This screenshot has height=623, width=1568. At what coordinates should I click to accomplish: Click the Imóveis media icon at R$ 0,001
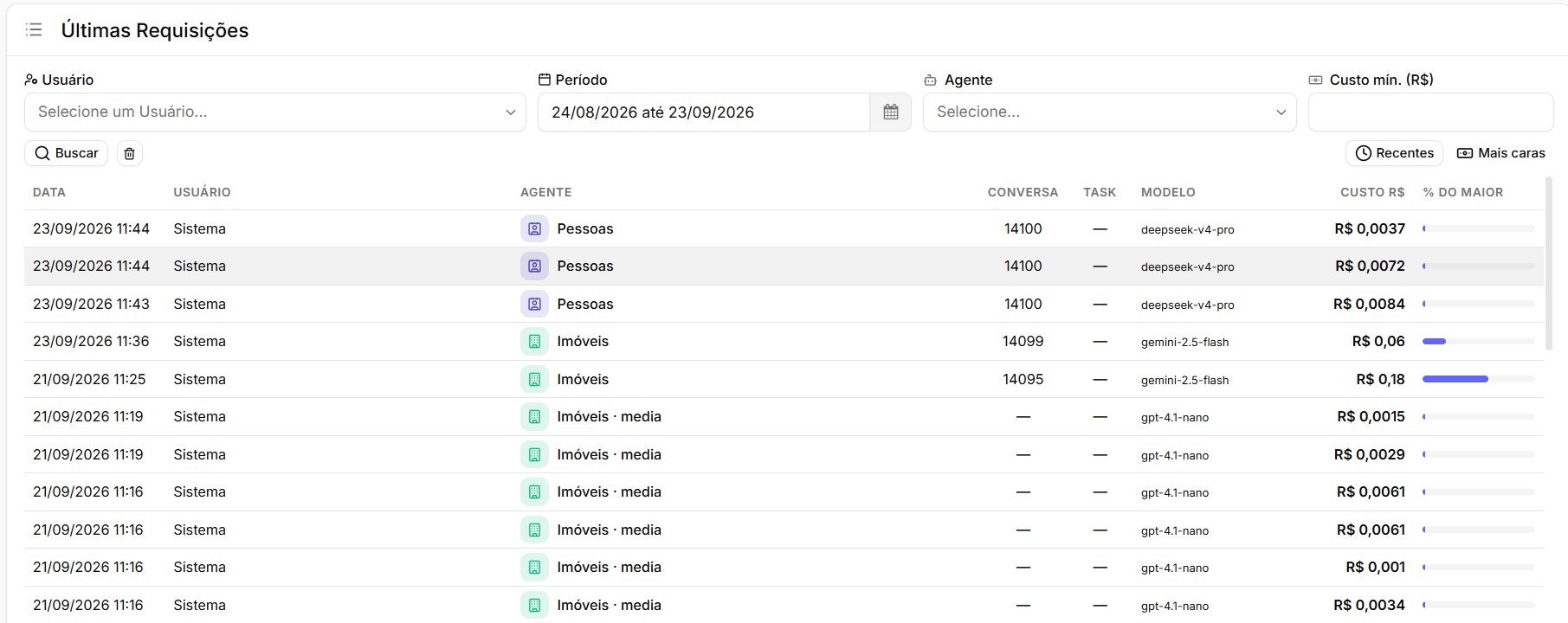click(534, 568)
